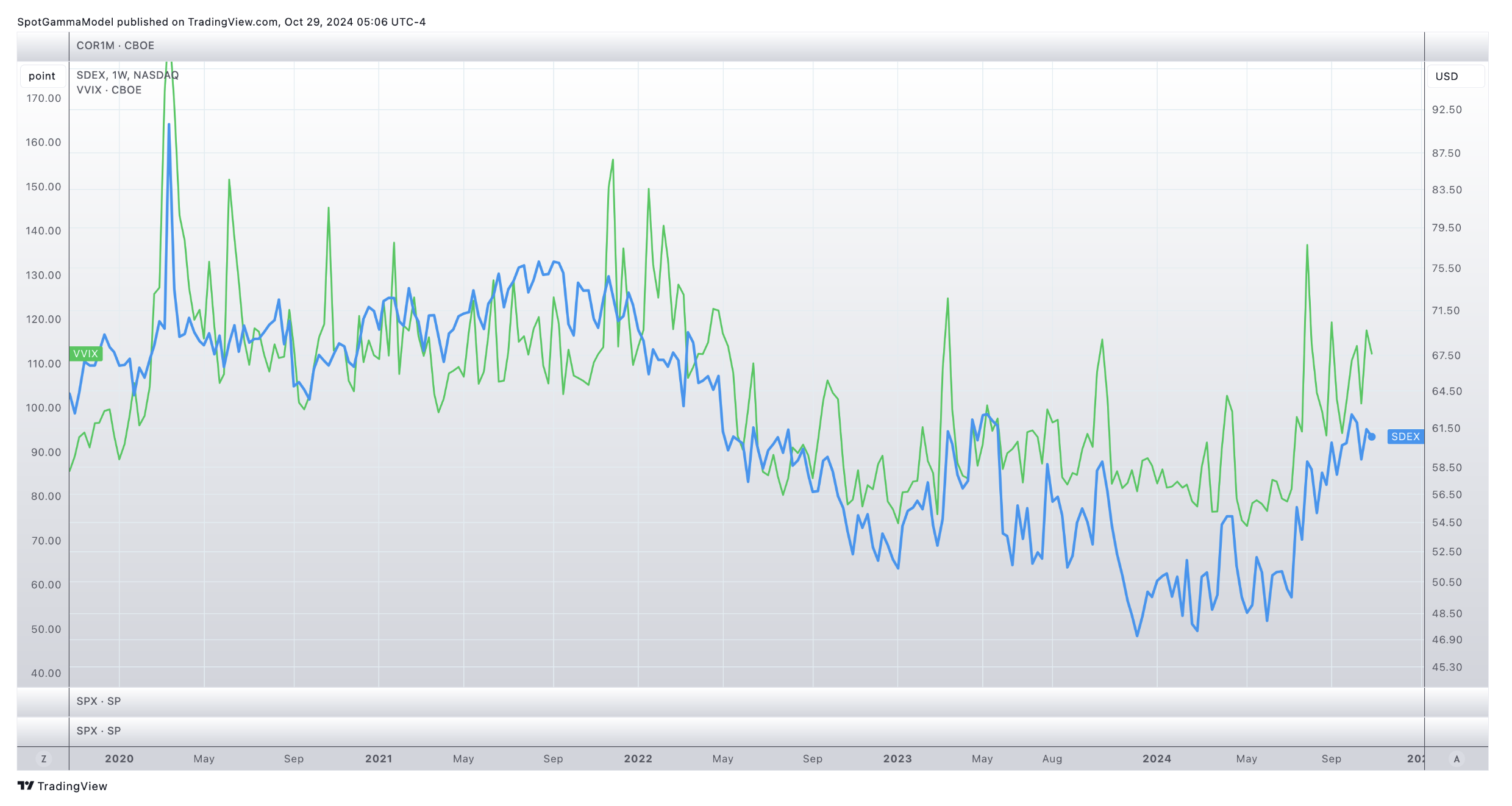Expand the lower SPX · SP pane
1512x806 pixels.
point(99,730)
